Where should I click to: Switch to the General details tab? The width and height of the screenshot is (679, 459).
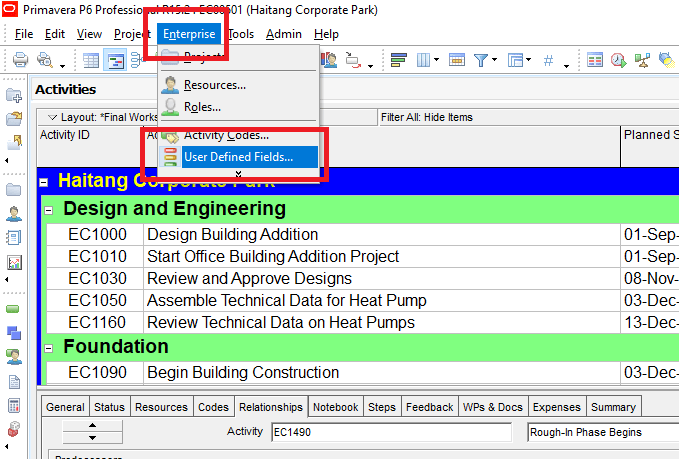[x=65, y=407]
